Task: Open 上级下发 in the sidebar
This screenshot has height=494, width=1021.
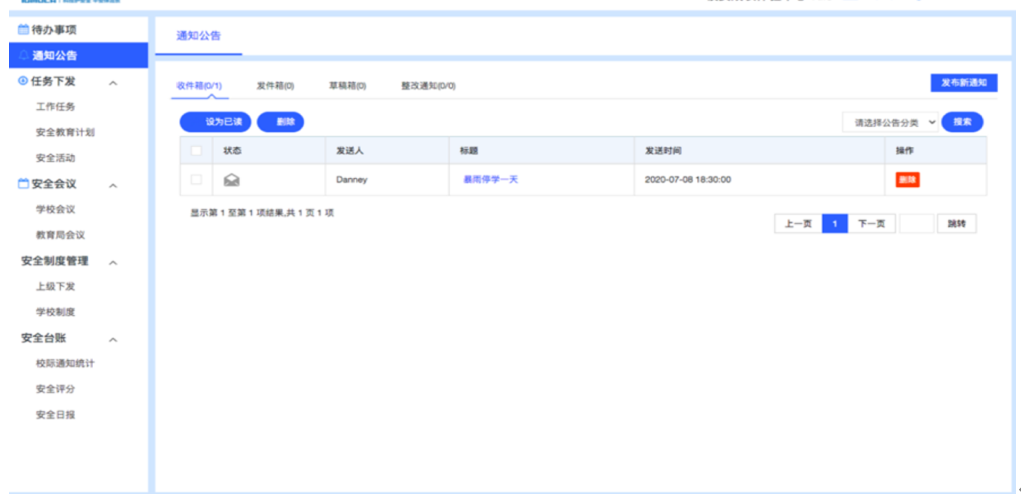Action: [55, 286]
